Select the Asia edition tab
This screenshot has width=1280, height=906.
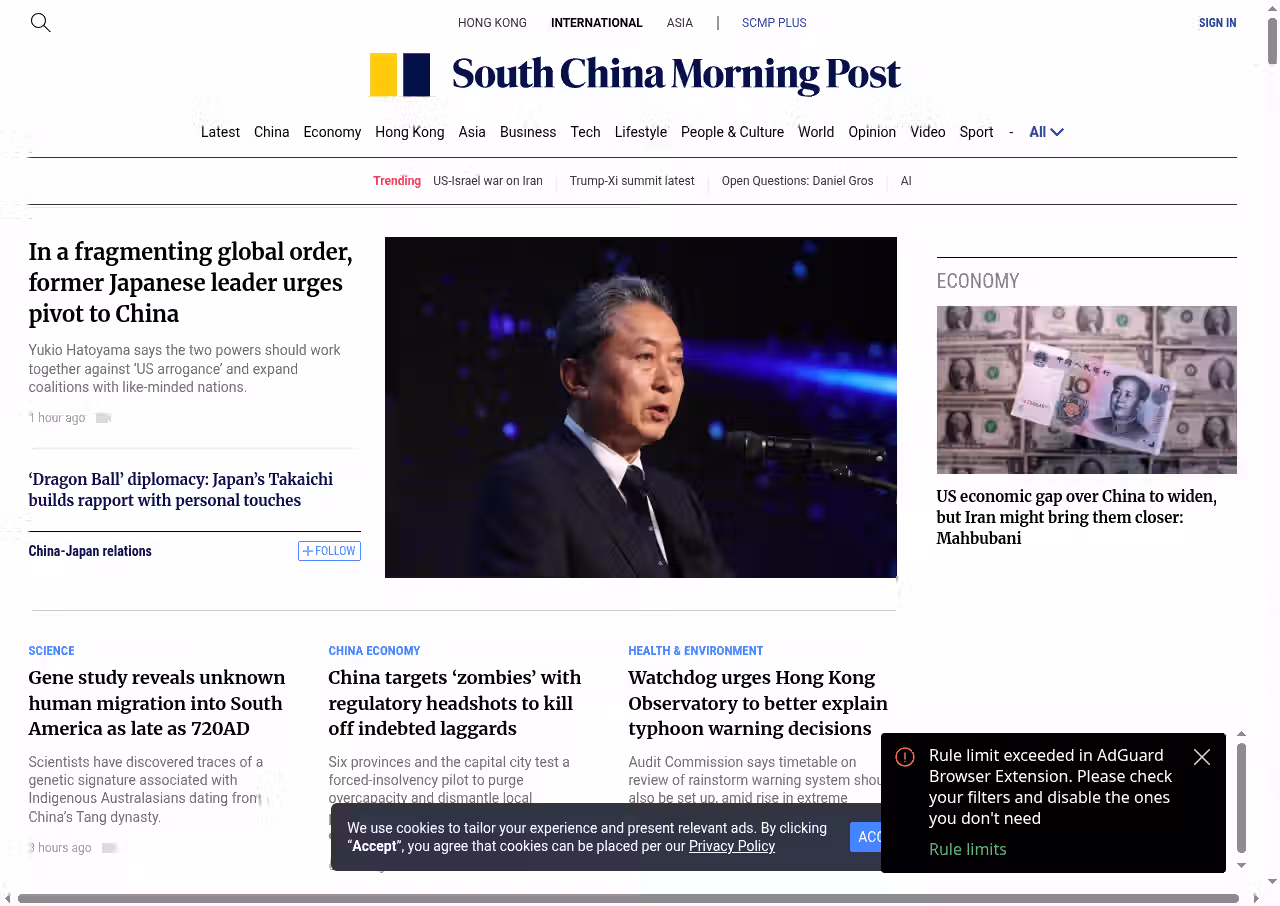(679, 23)
